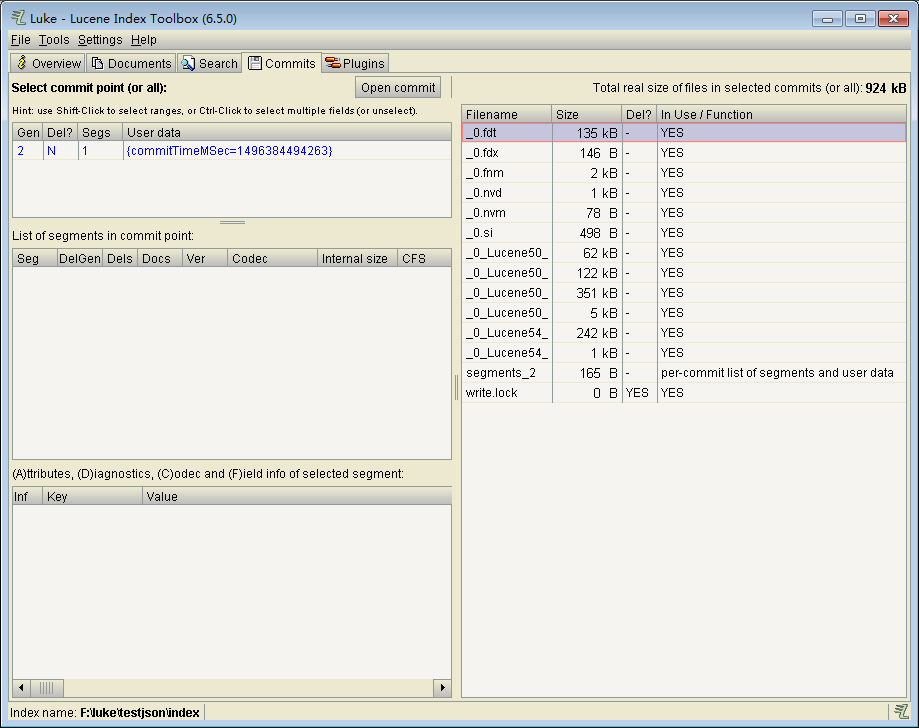Click the vertical splitter handle between panels
The width and height of the screenshot is (919, 728).
[457, 387]
